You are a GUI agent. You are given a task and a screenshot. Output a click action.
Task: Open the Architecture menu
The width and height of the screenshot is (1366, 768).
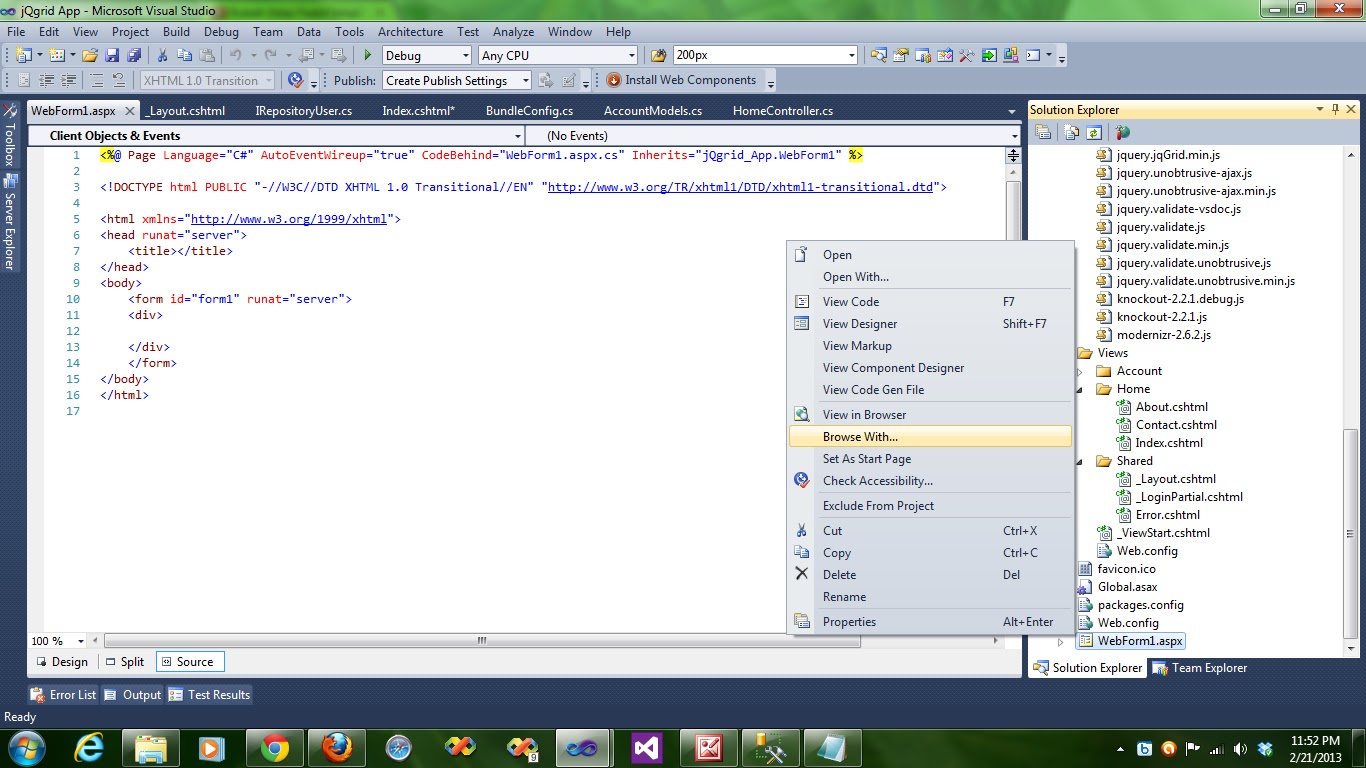point(410,32)
